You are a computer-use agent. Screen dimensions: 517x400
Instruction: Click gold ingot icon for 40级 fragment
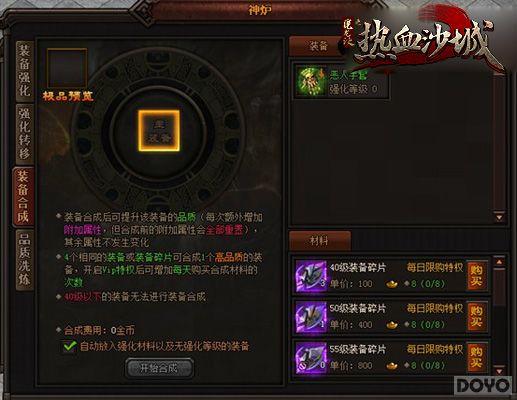pos(392,285)
